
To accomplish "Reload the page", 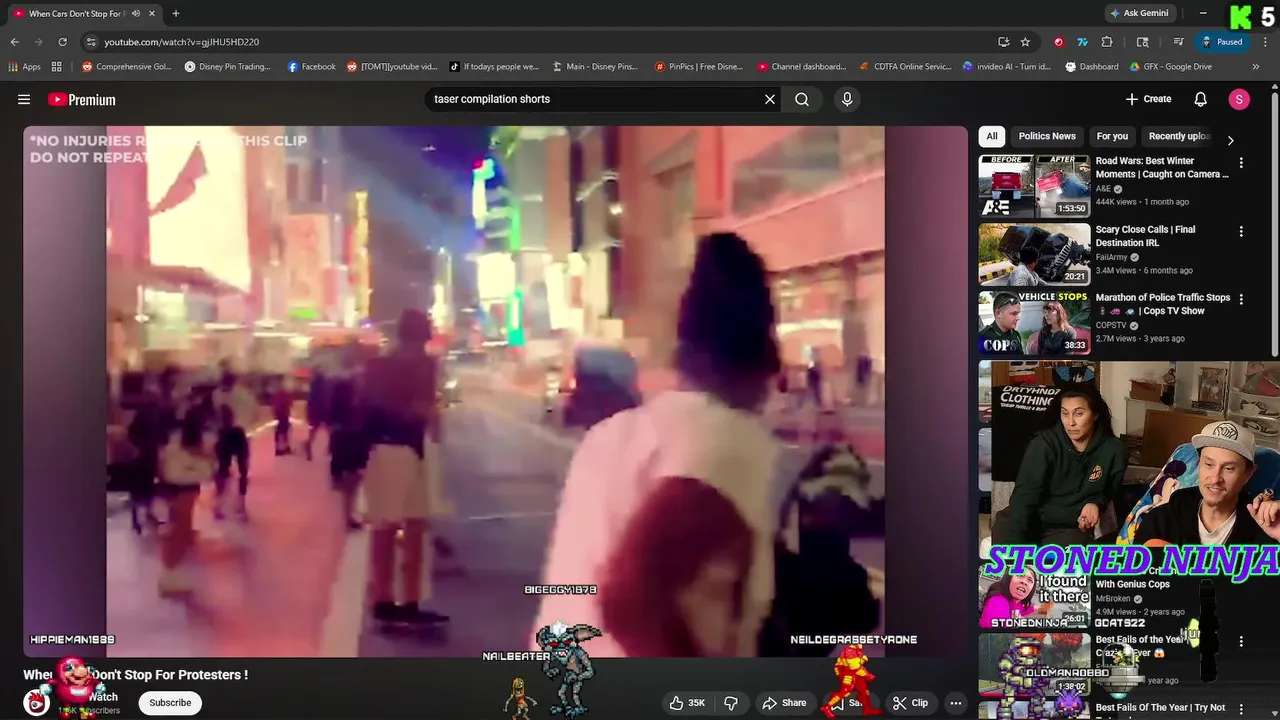I will pos(62,42).
